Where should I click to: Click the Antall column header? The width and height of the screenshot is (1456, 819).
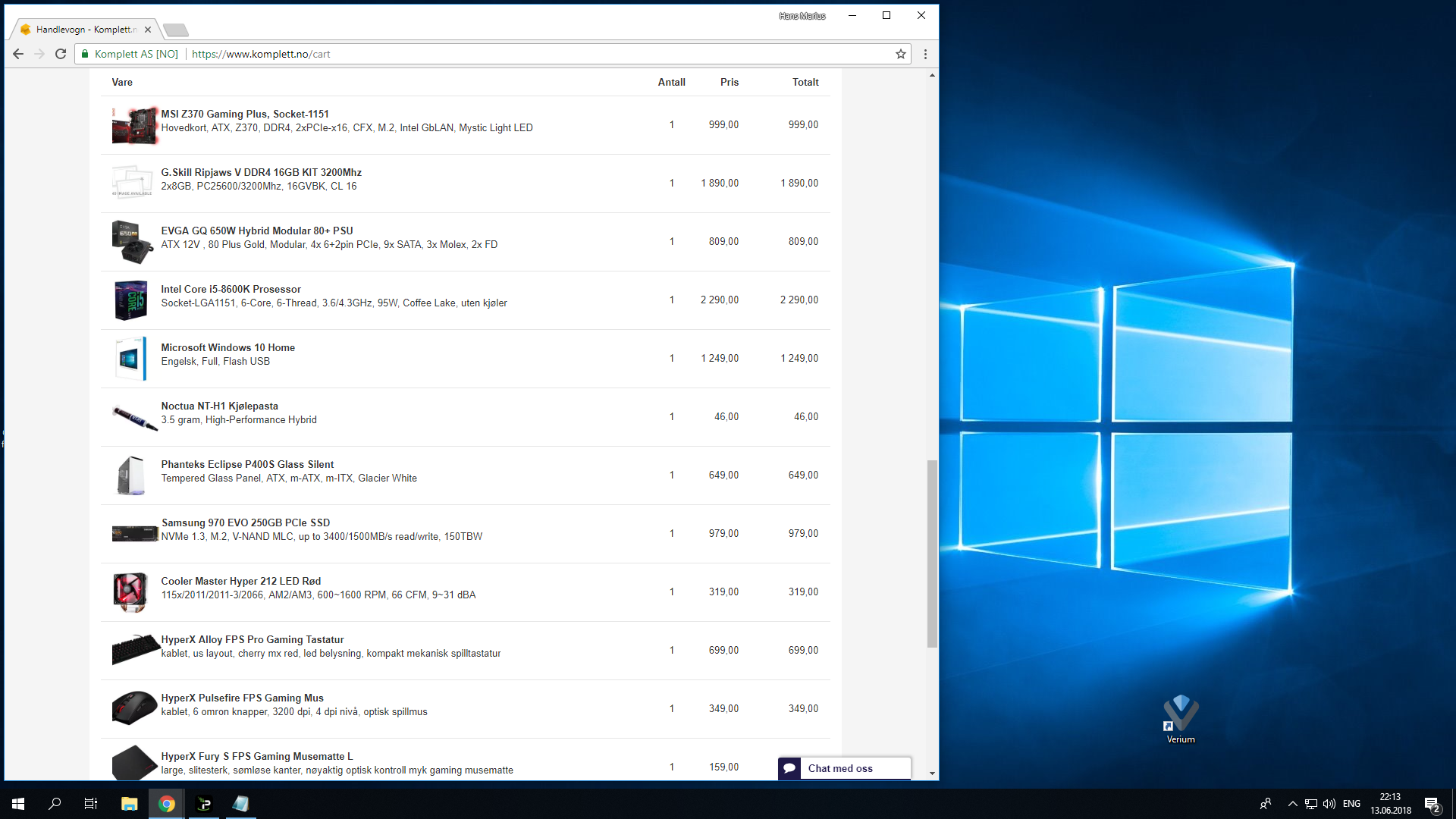(x=671, y=82)
